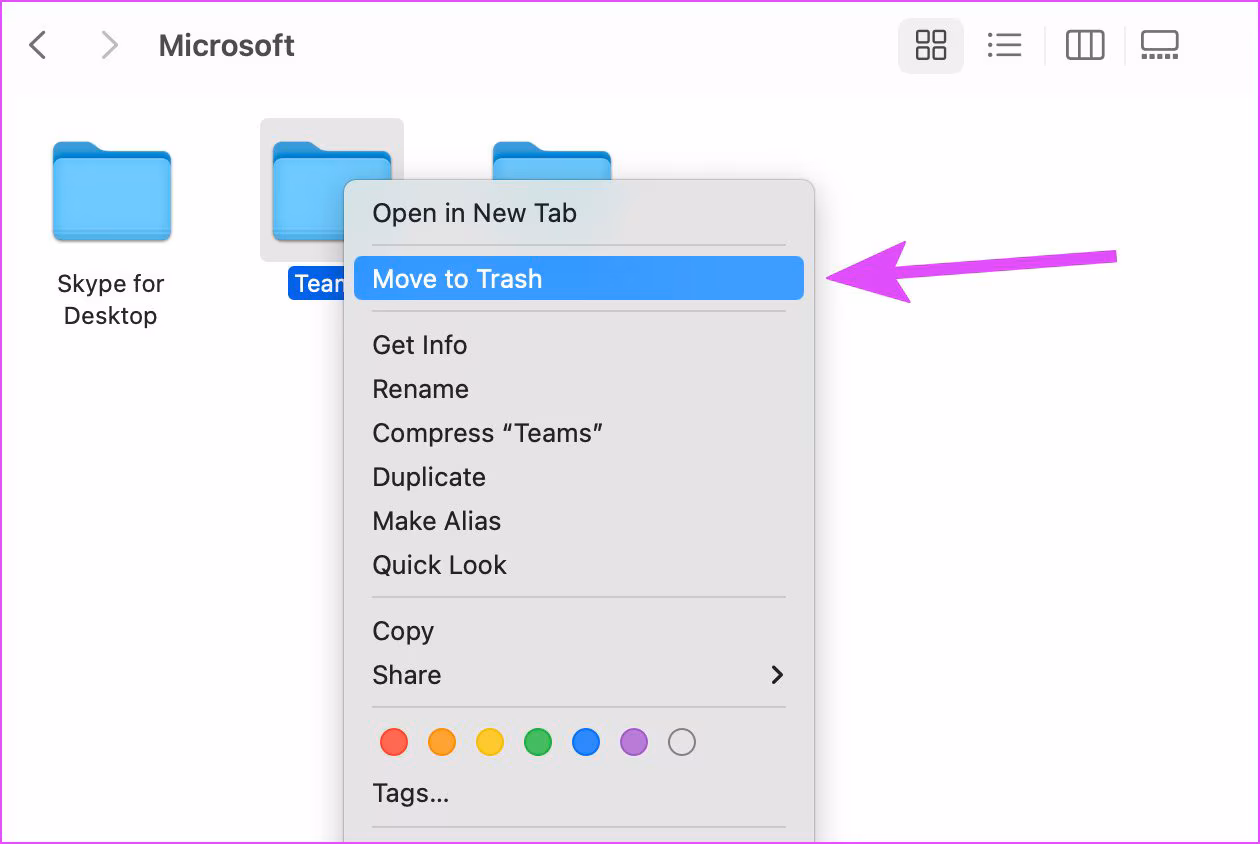This screenshot has height=844, width=1260.
Task: Select the third folder behind the context menu
Action: pyautogui.click(x=552, y=160)
